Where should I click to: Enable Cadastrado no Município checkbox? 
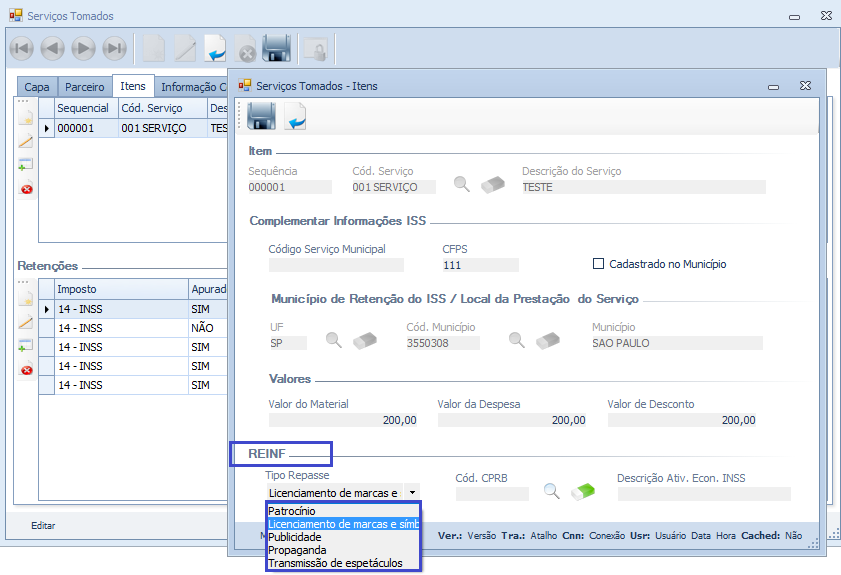[599, 264]
